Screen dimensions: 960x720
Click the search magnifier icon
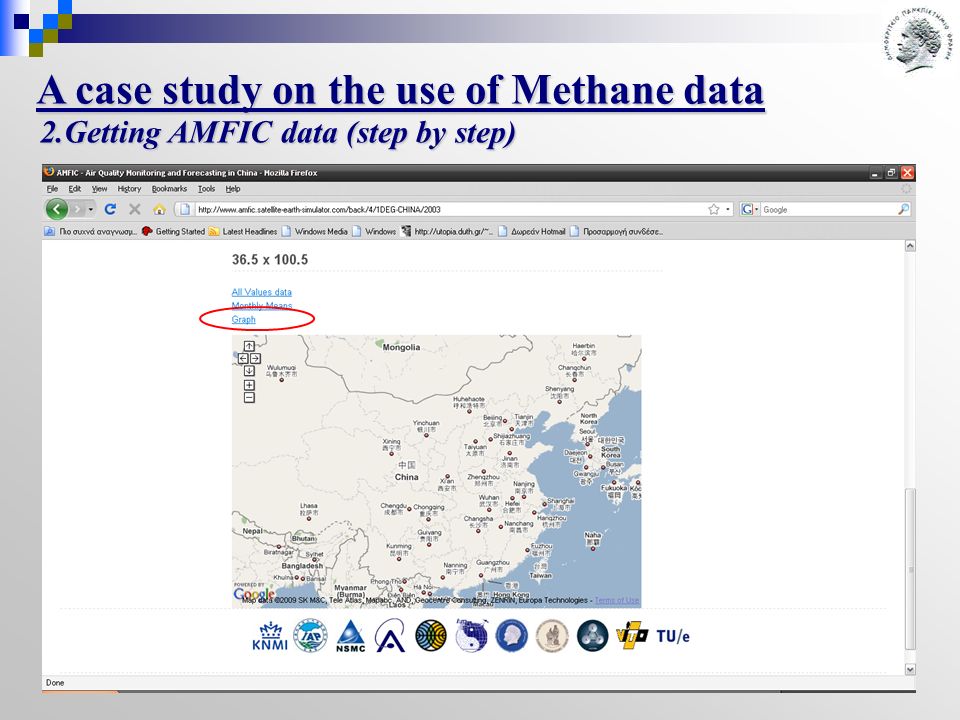[903, 209]
